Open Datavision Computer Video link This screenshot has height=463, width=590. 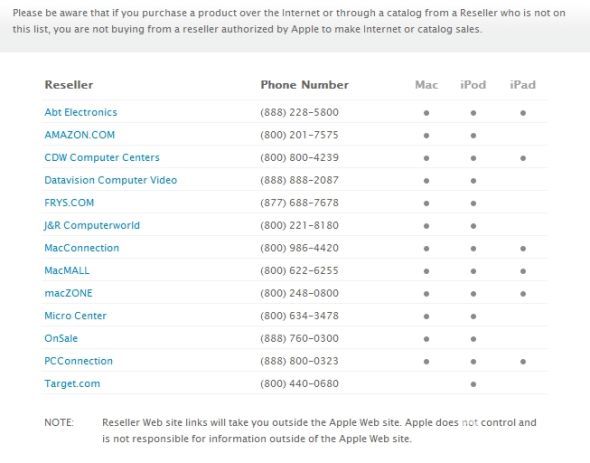tap(111, 180)
